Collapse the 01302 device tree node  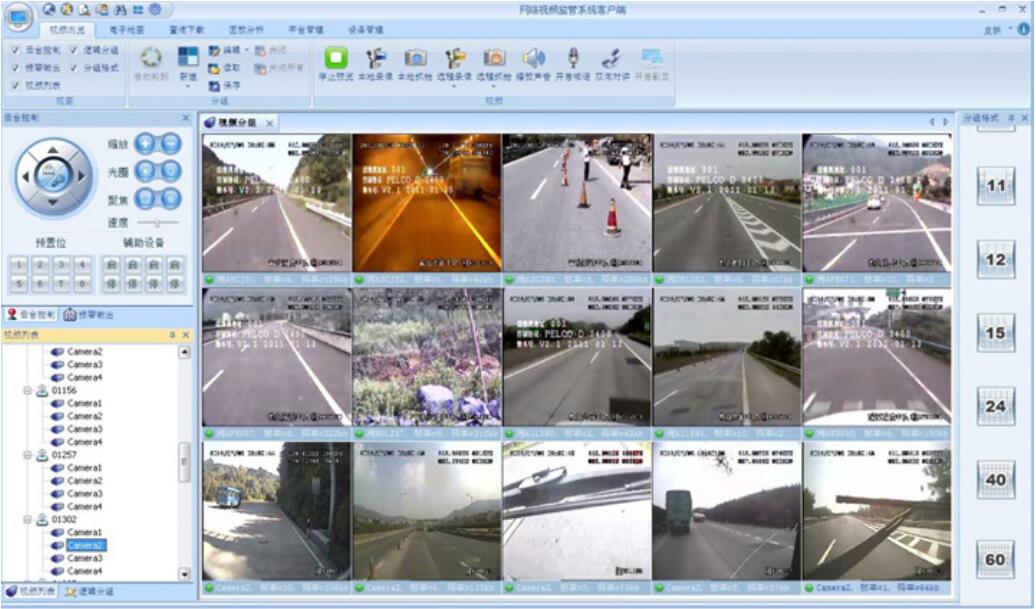[x=28, y=520]
